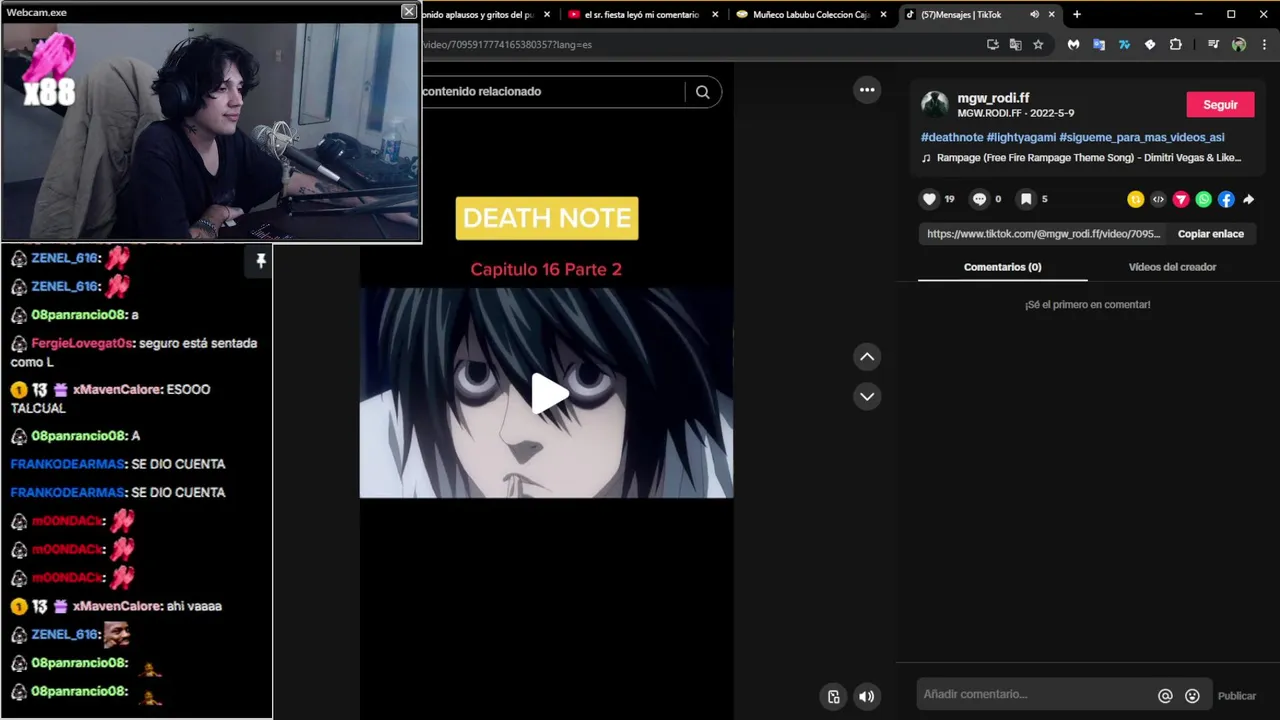
Task: Open the #sigueme_para_mas_videos_asi hashtag
Action: pos(1142,137)
